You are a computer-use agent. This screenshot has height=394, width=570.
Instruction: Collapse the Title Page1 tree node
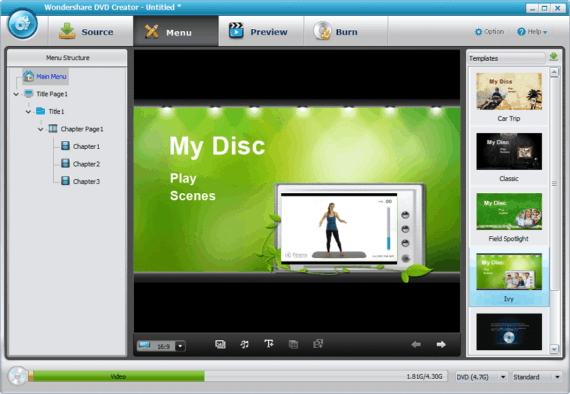pyautogui.click(x=16, y=94)
